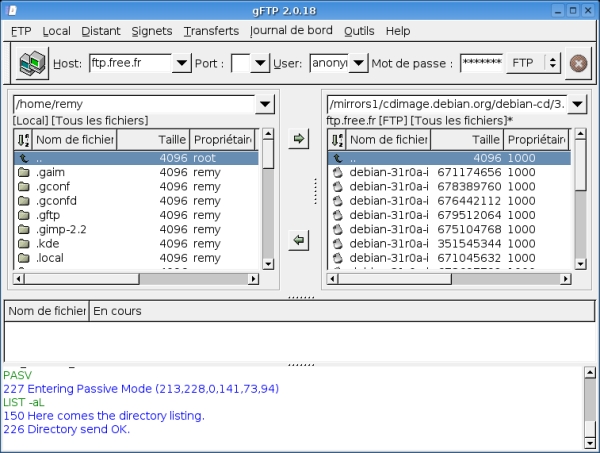Open the FTP protocol selector
The image size is (600, 453).
click(x=534, y=63)
